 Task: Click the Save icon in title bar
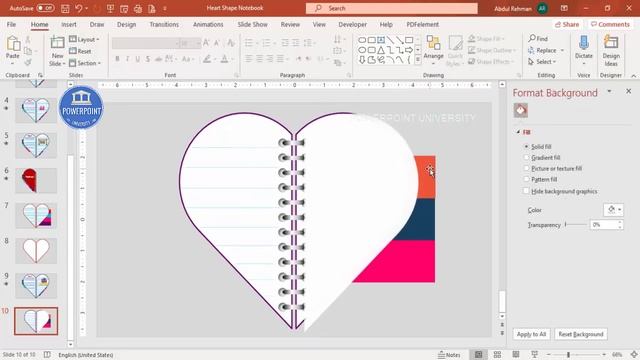65,8
